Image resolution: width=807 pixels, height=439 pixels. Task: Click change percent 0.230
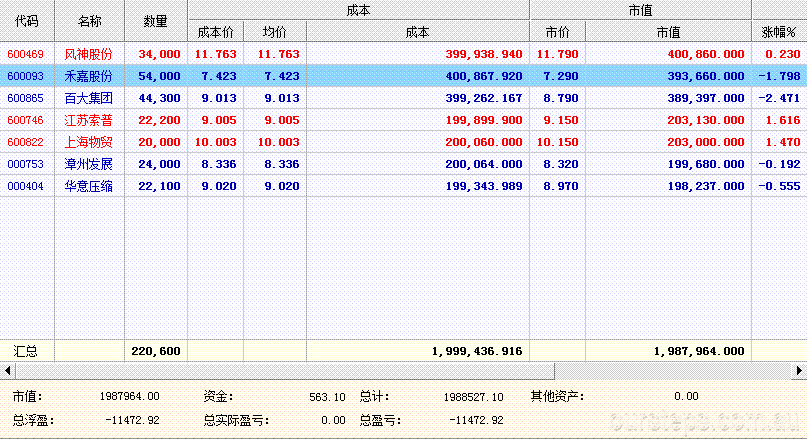(782, 54)
